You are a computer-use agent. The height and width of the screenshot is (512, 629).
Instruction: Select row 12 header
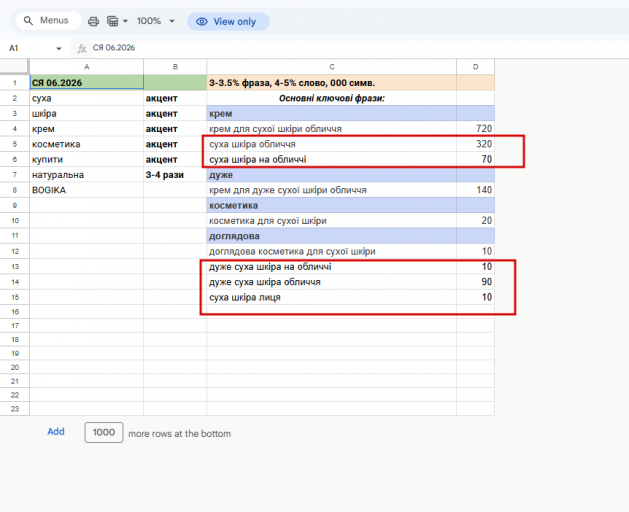pyautogui.click(x=15, y=252)
